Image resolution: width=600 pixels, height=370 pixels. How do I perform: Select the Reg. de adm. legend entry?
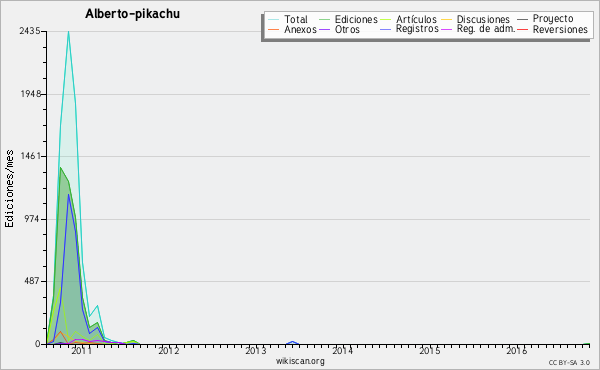[x=486, y=29]
